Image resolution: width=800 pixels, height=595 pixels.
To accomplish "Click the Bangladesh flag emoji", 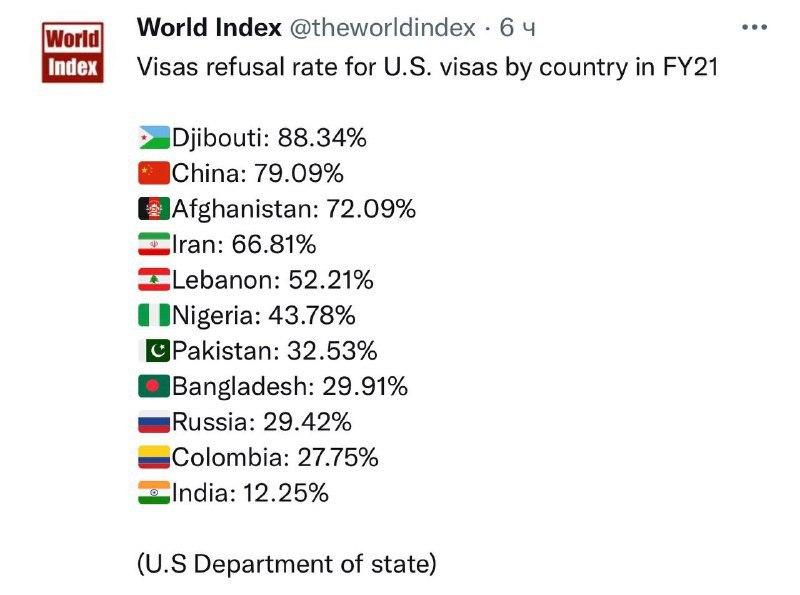I will click(x=154, y=387).
